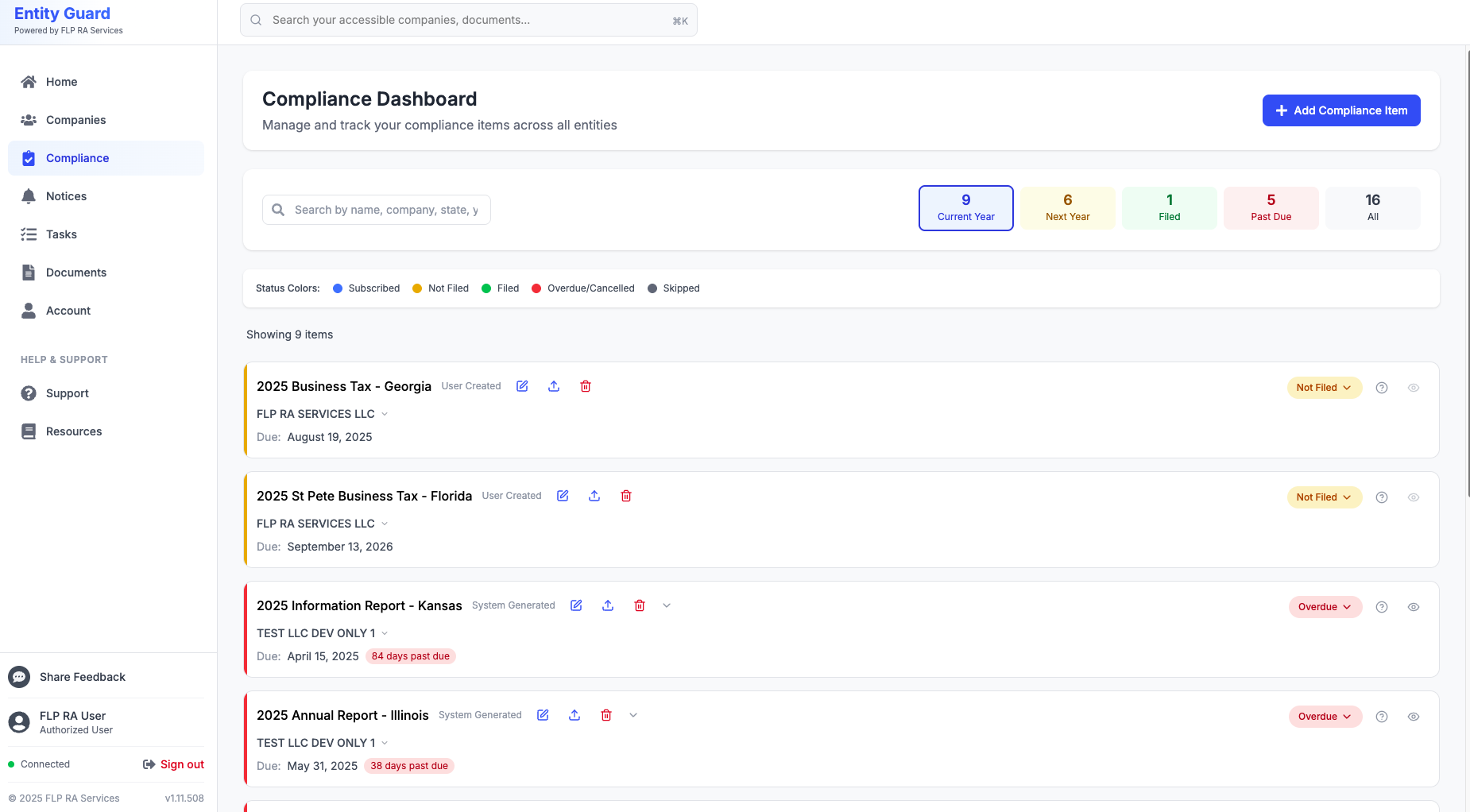Click the Share Feedback label
This screenshot has width=1470, height=812.
pyautogui.click(x=83, y=677)
